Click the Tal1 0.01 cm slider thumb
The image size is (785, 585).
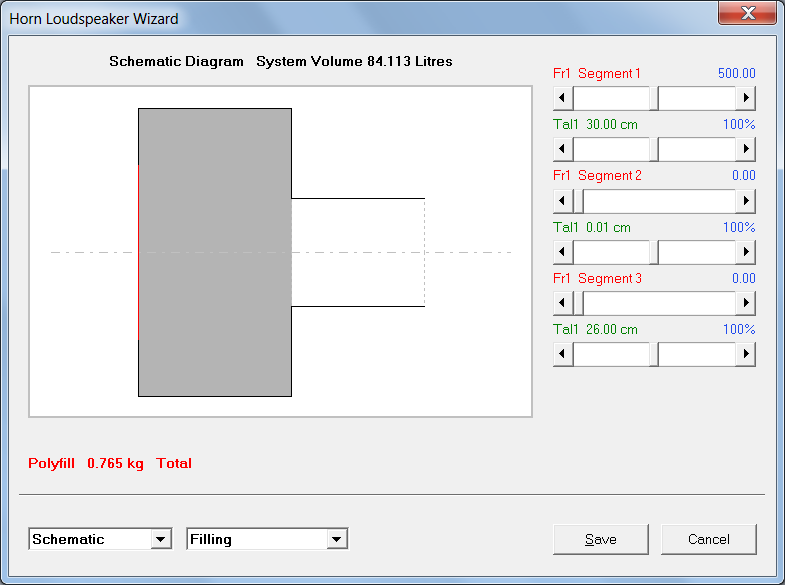point(654,252)
